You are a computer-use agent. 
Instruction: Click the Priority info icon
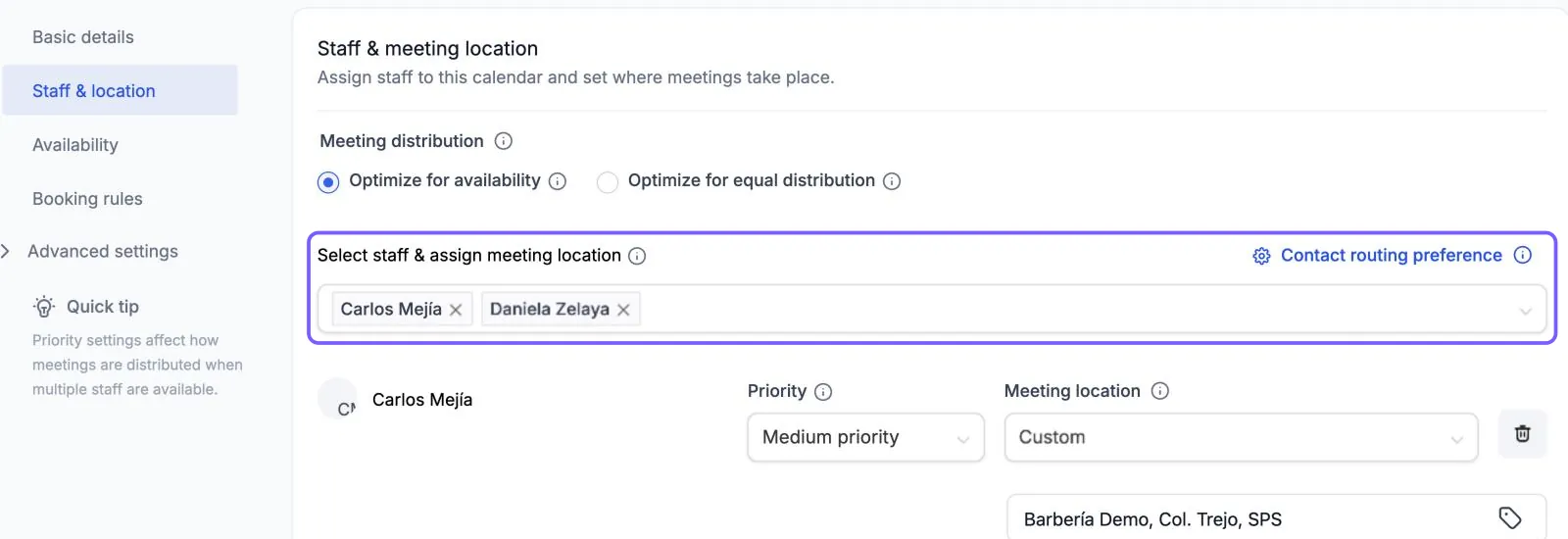tap(823, 392)
